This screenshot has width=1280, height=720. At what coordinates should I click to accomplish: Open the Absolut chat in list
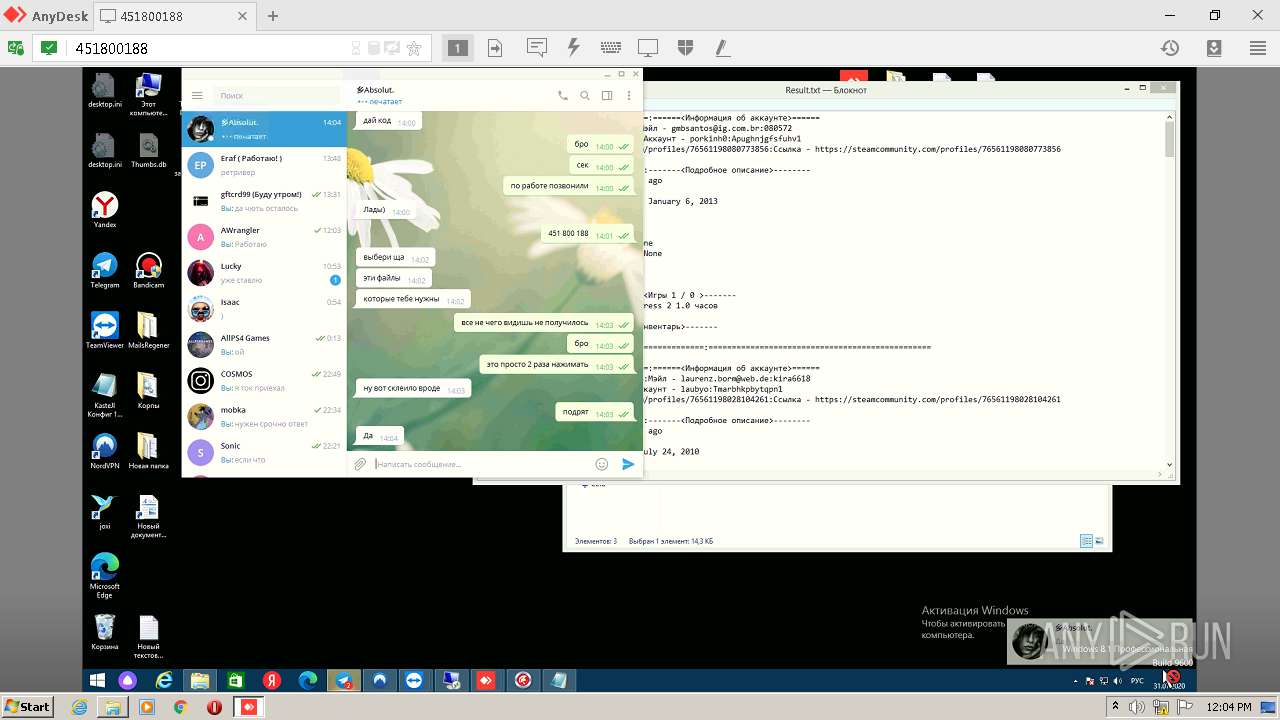point(264,129)
